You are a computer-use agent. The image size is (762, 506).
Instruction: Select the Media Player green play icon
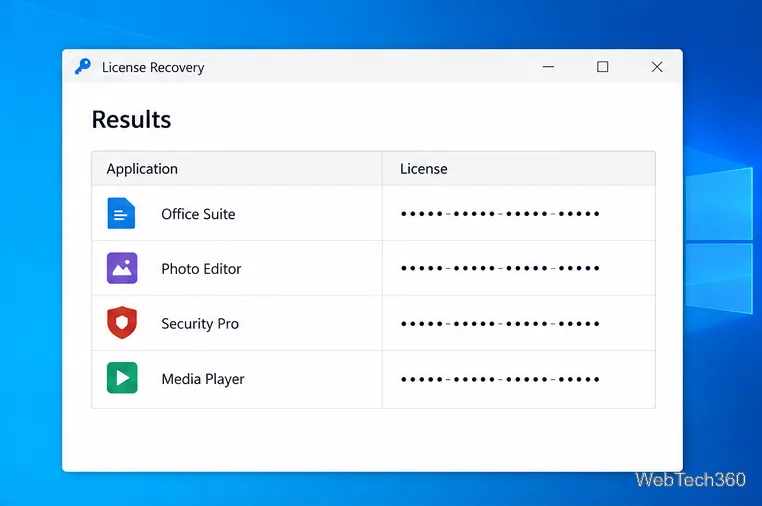point(122,378)
